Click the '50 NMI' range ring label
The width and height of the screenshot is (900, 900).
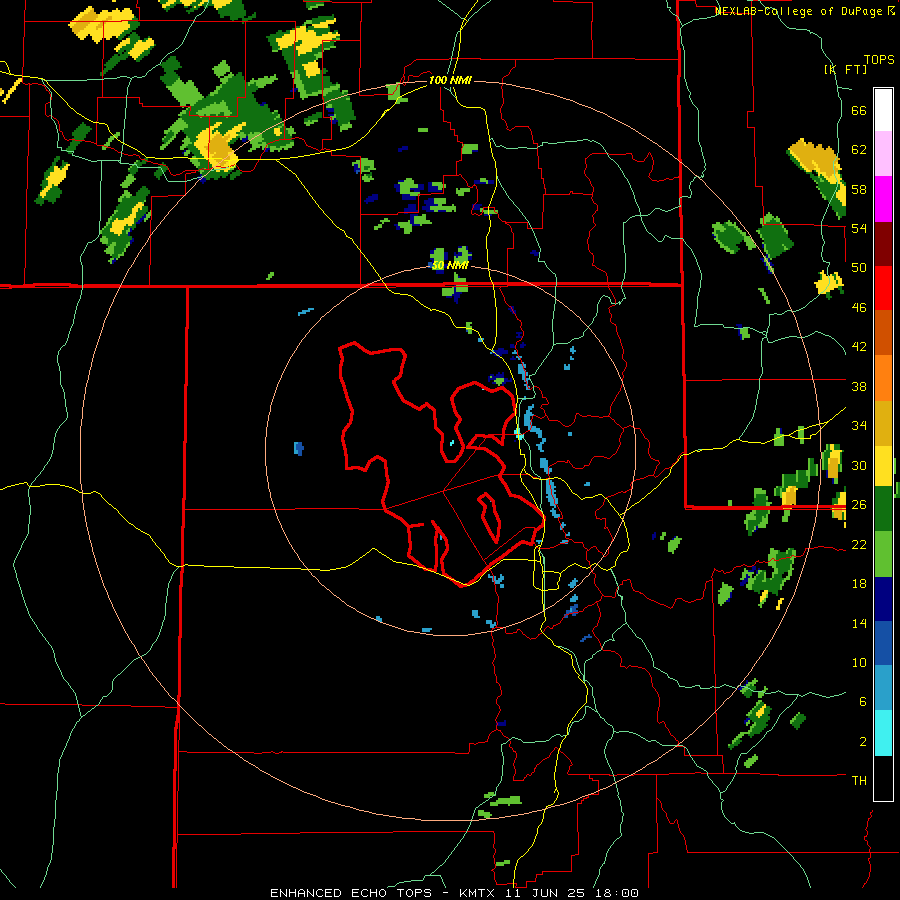pos(449,265)
